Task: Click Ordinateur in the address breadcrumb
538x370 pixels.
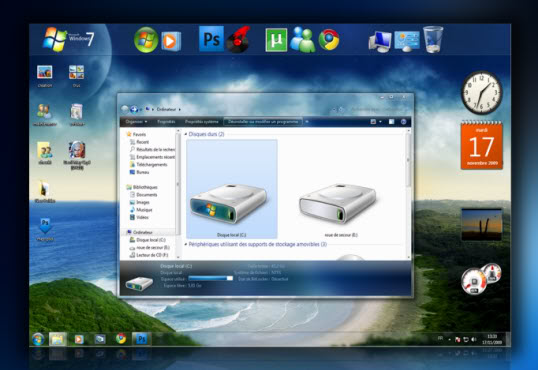Action: point(166,109)
